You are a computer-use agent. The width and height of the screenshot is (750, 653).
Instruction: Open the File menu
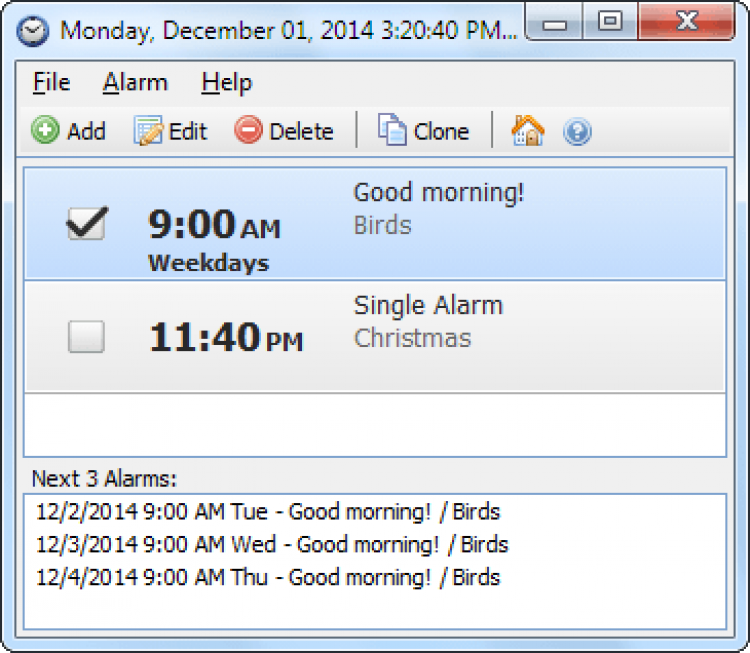point(51,83)
